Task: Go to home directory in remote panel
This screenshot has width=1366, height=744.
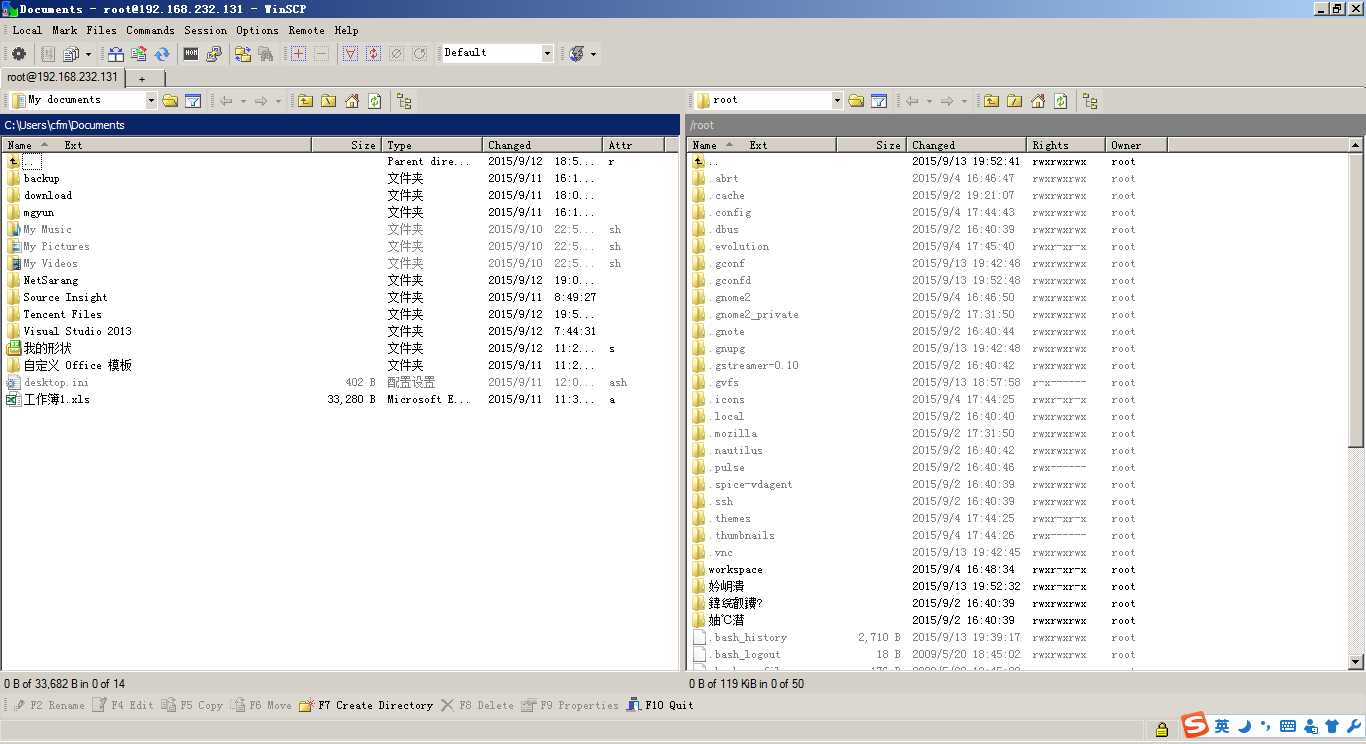Action: (x=1038, y=101)
